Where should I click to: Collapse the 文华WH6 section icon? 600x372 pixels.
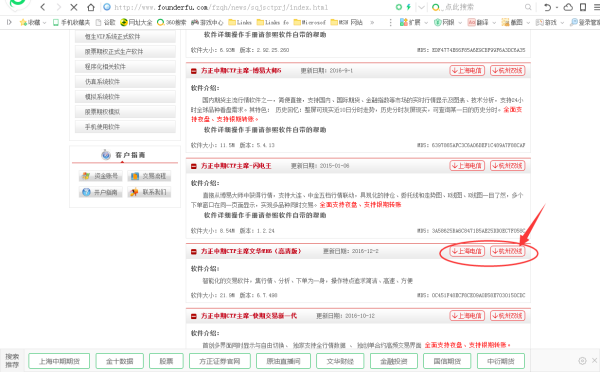194,251
